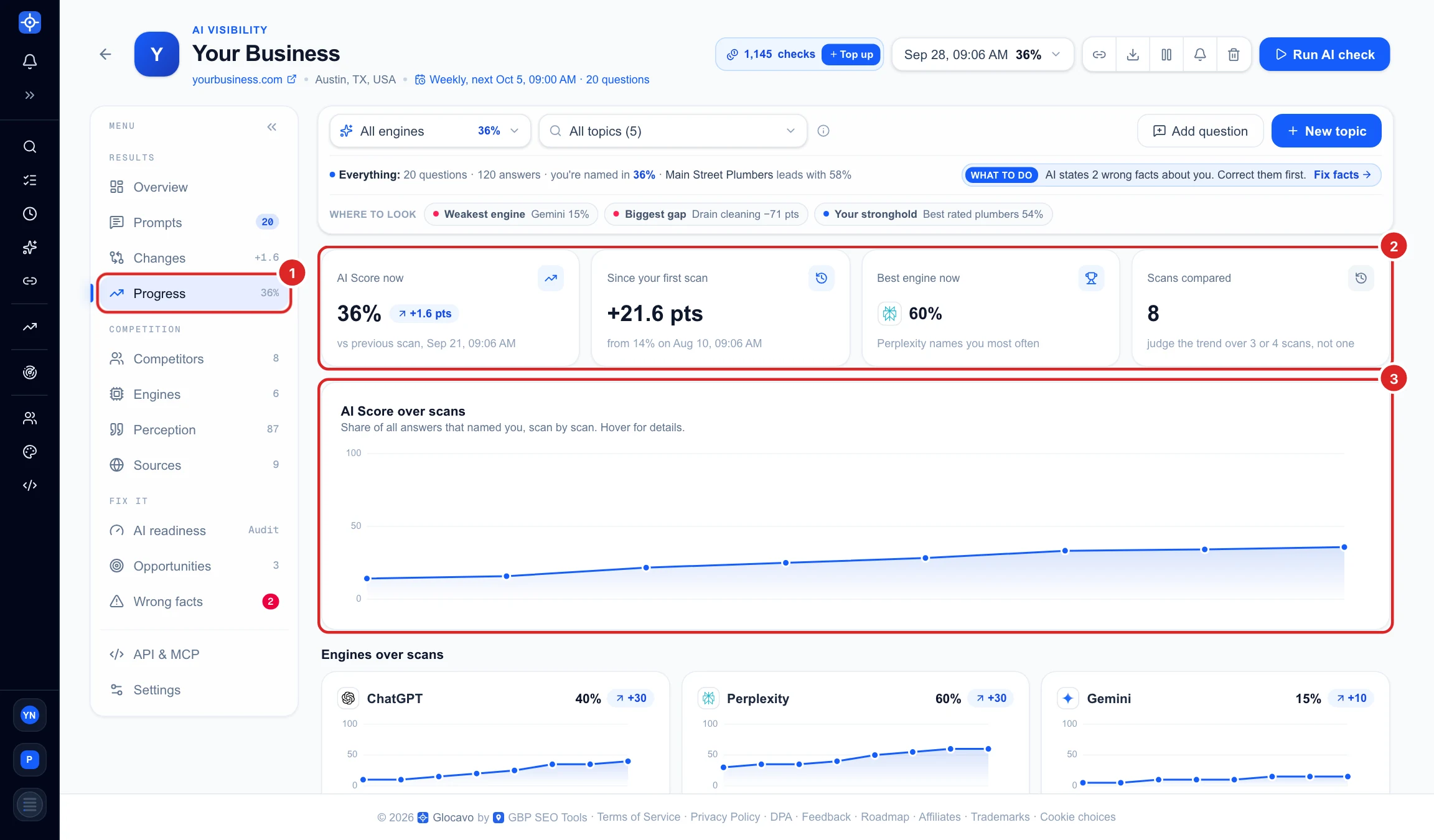Expand the left sidebar with double chevron
The width and height of the screenshot is (1434, 840).
[29, 95]
